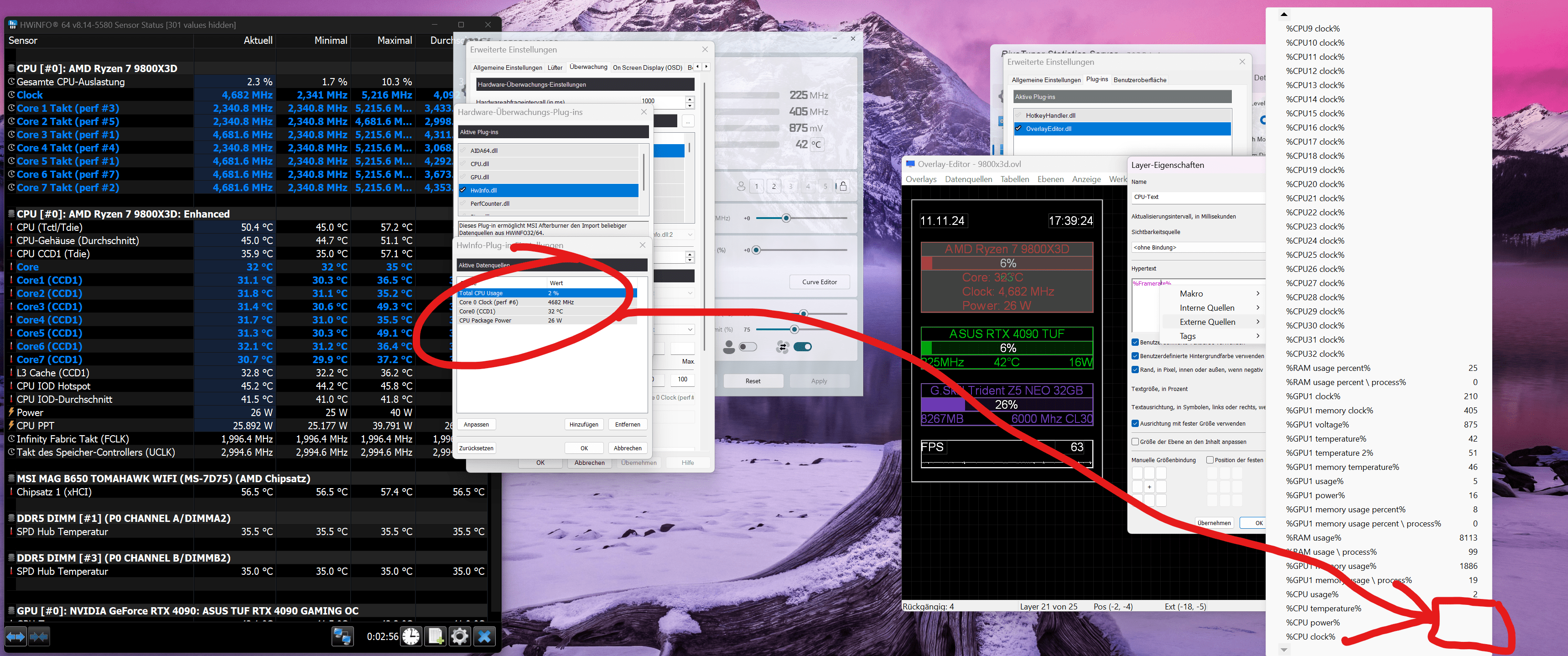Adjust core clock offset slider handle
The image size is (1568, 656).
pyautogui.click(x=786, y=218)
